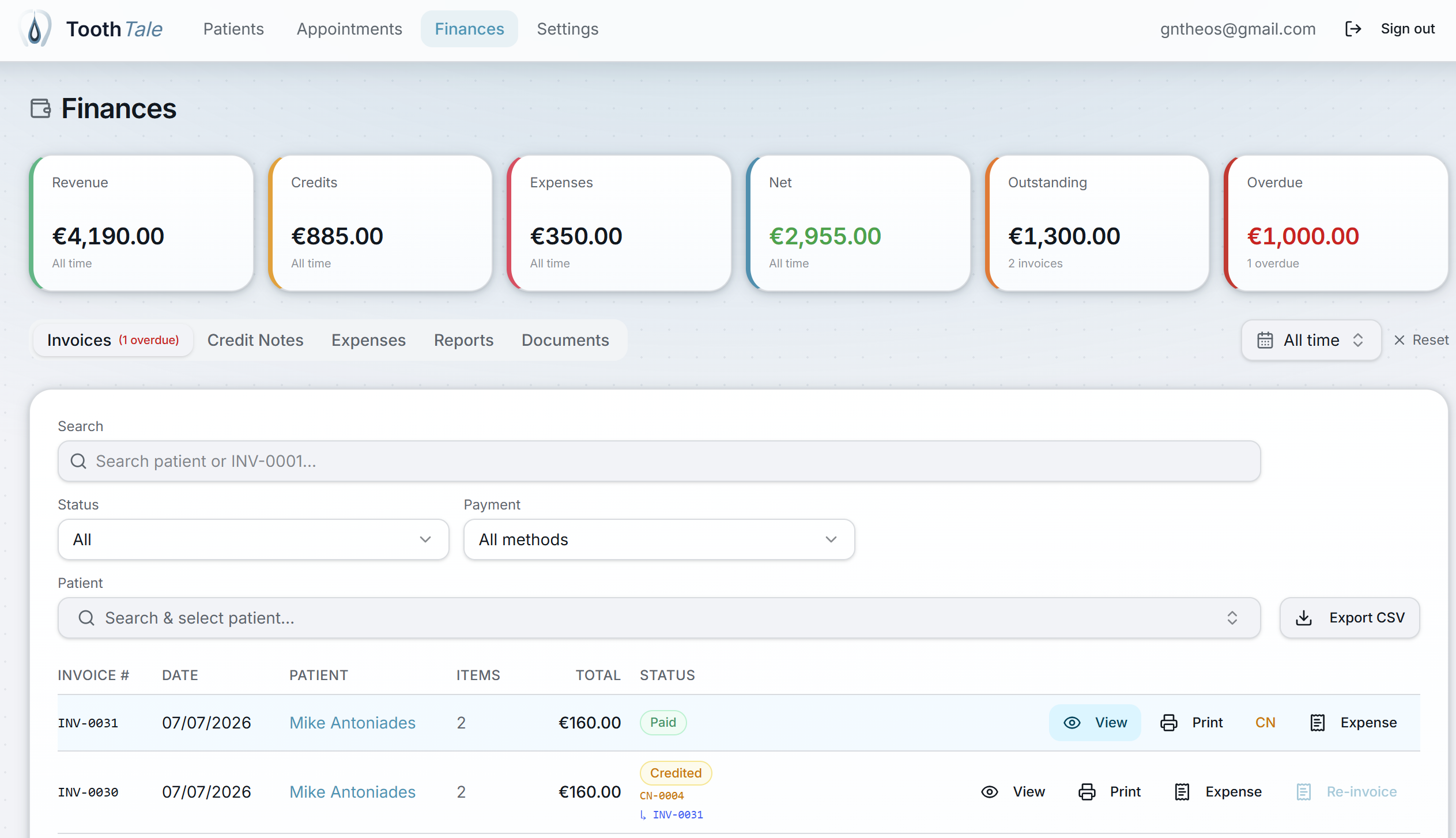Click the X icon next to Reset

1399,340
